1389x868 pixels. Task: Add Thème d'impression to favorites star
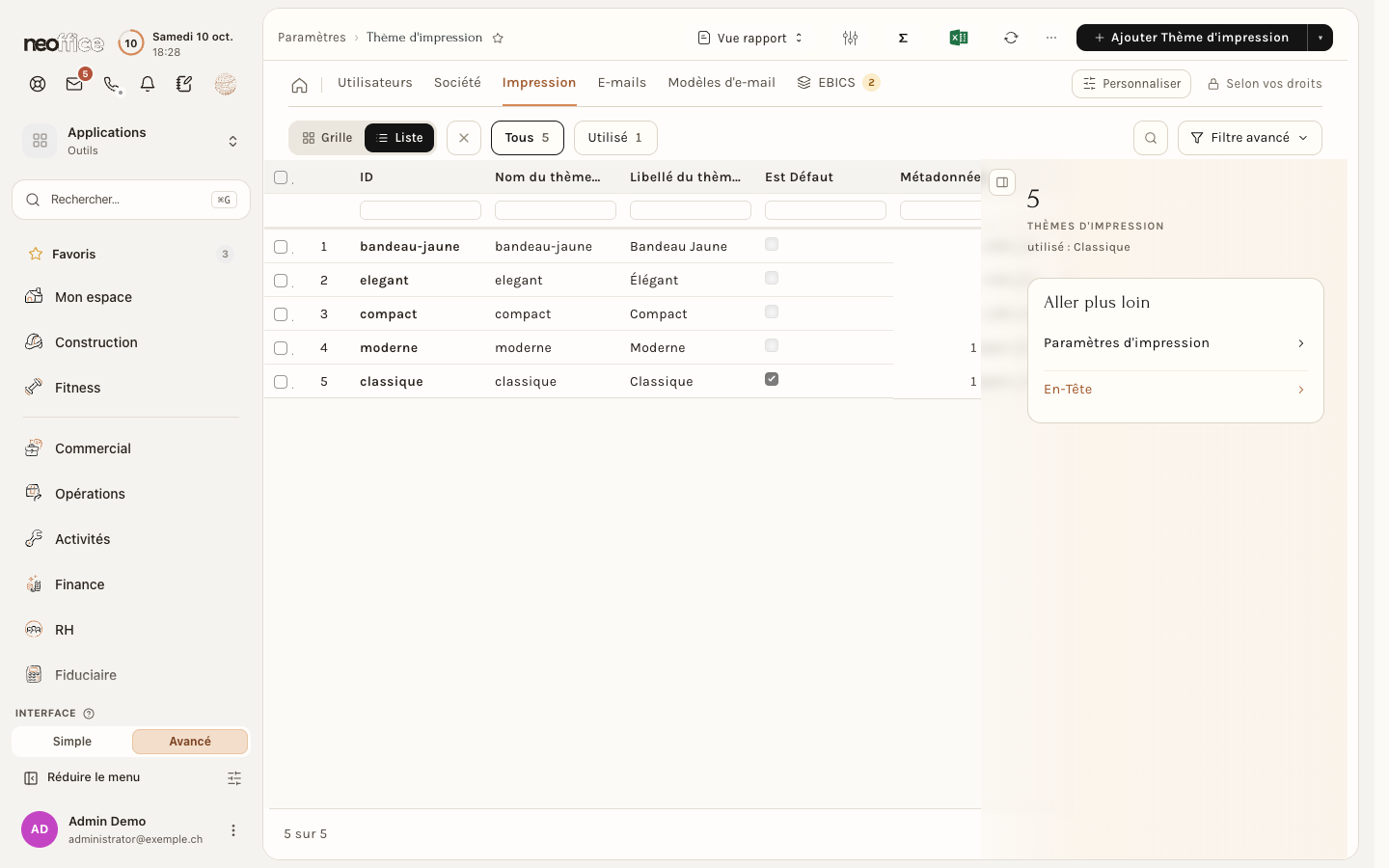coord(498,38)
